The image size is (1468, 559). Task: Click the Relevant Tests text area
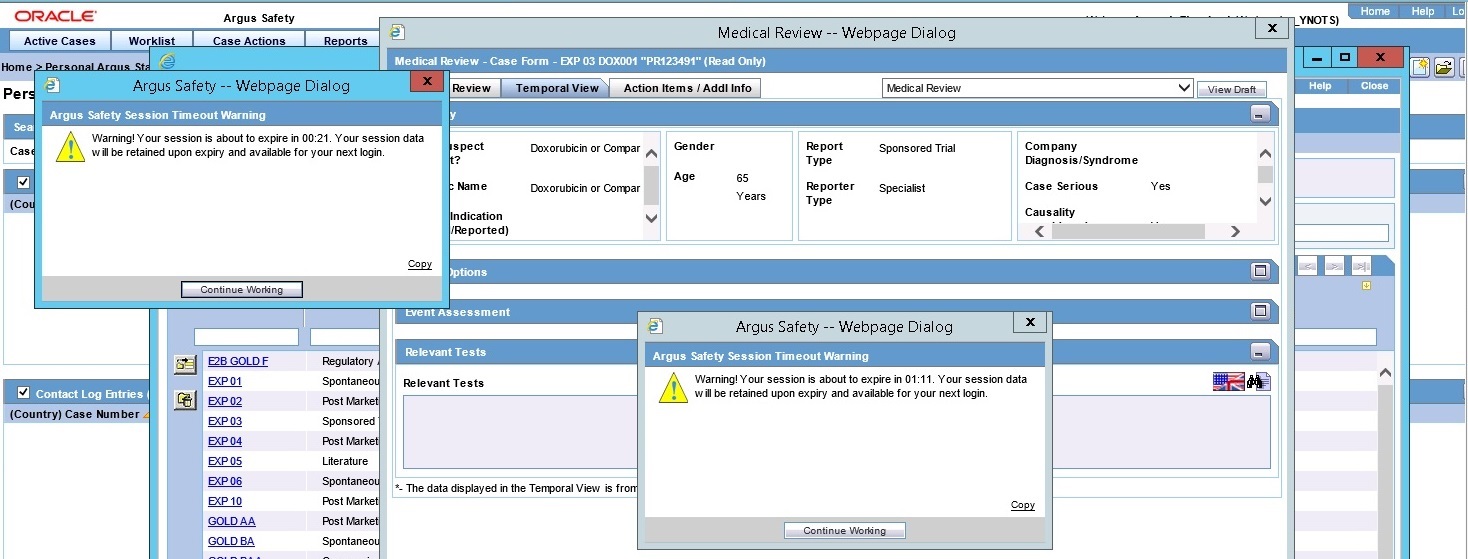tap(836, 432)
